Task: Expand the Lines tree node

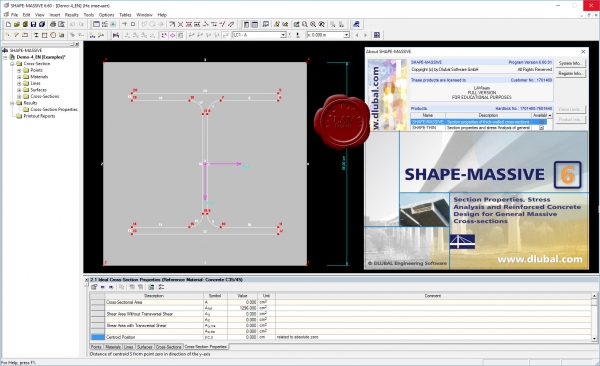Action: 19,83
